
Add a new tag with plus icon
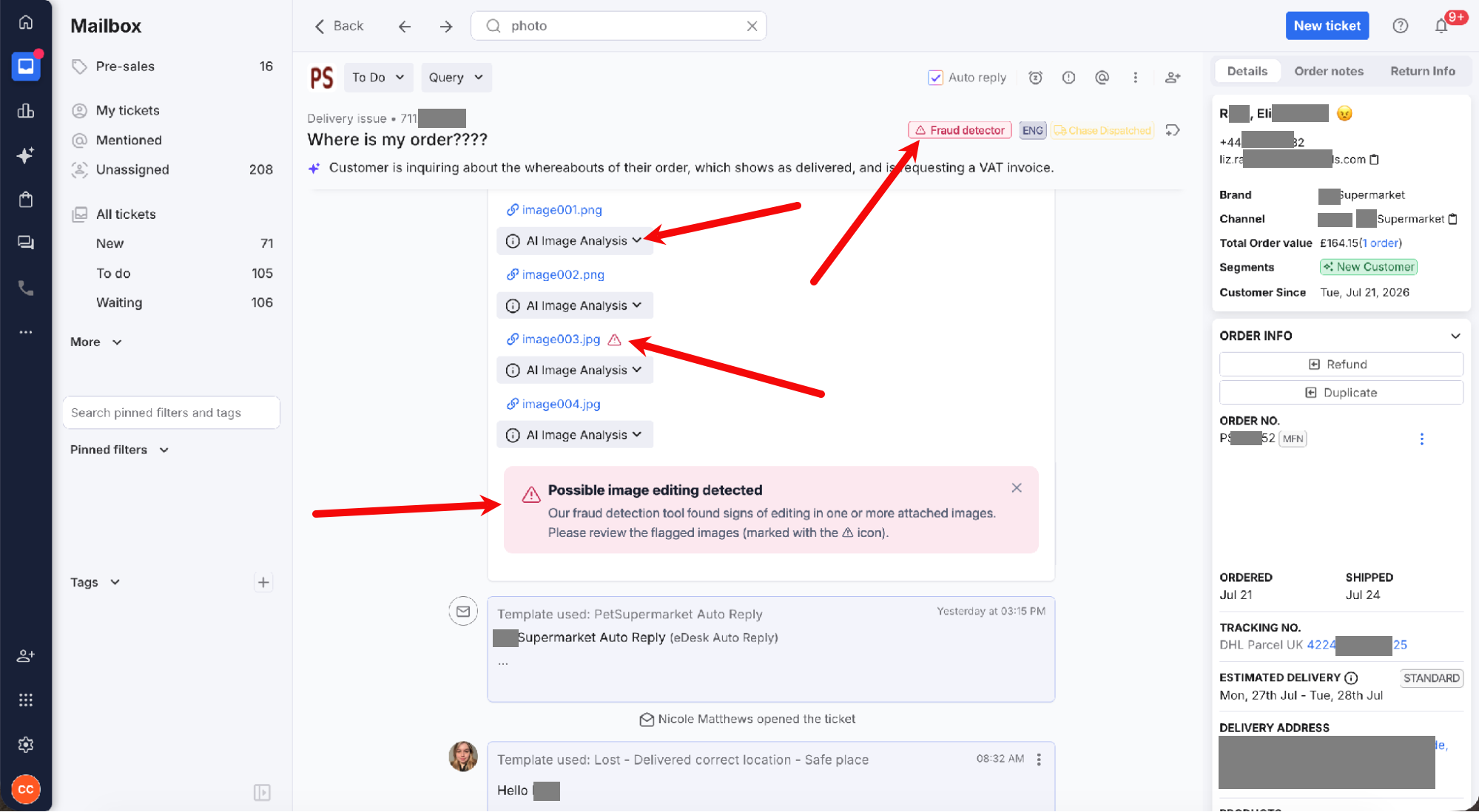[x=263, y=583]
